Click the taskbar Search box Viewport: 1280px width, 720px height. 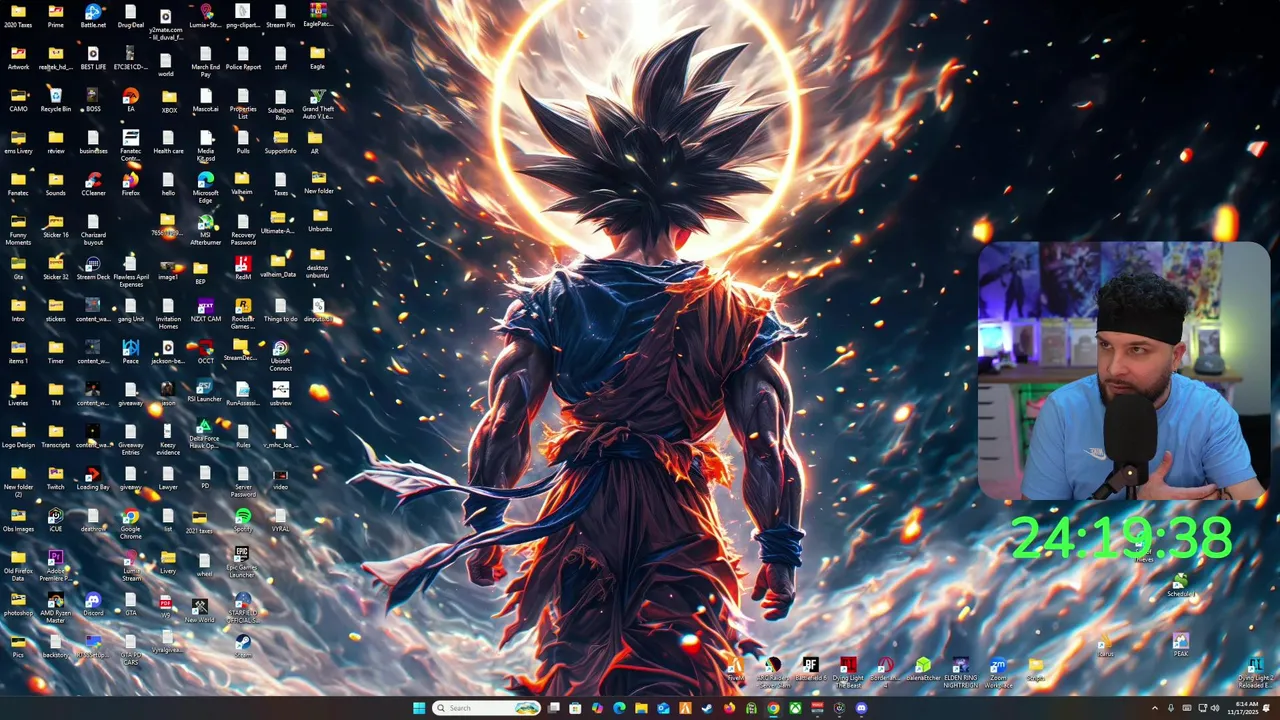(486, 708)
